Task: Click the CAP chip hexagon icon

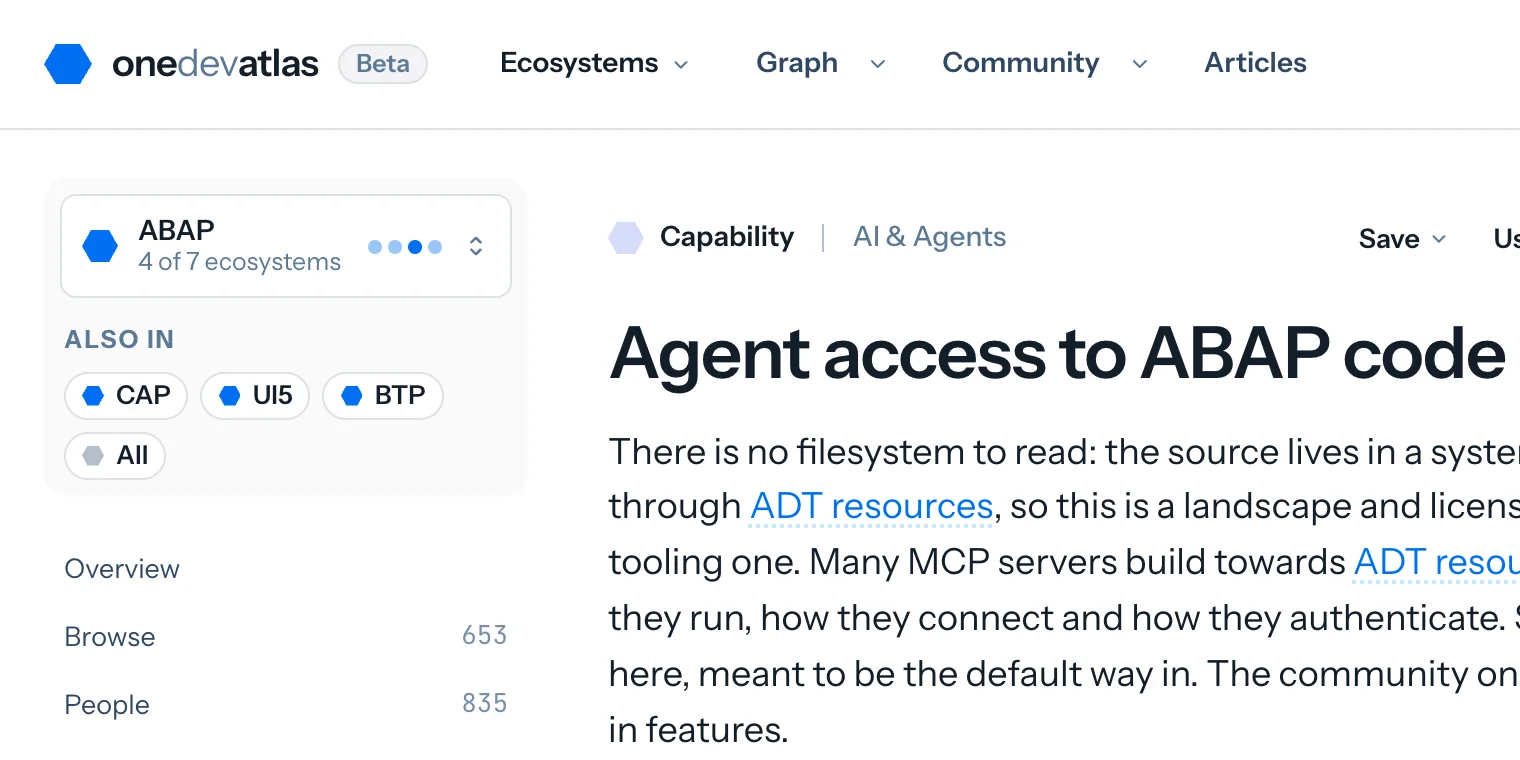Action: [93, 396]
